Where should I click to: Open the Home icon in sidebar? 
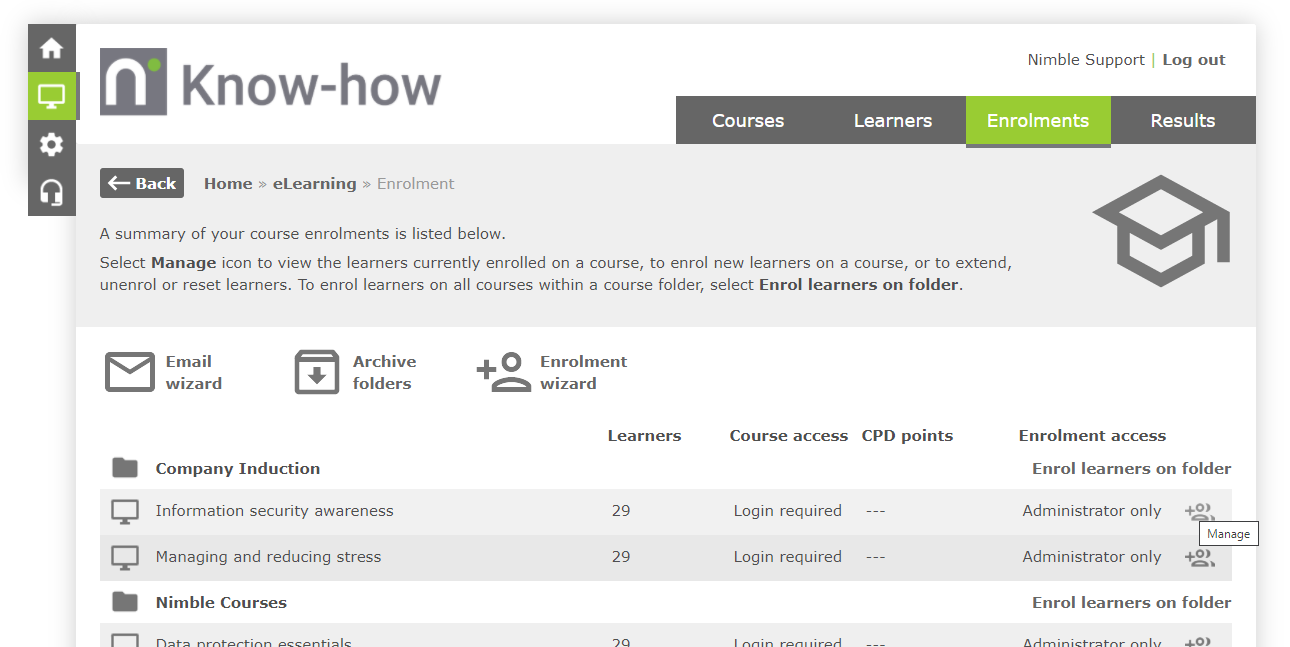tap(51, 48)
